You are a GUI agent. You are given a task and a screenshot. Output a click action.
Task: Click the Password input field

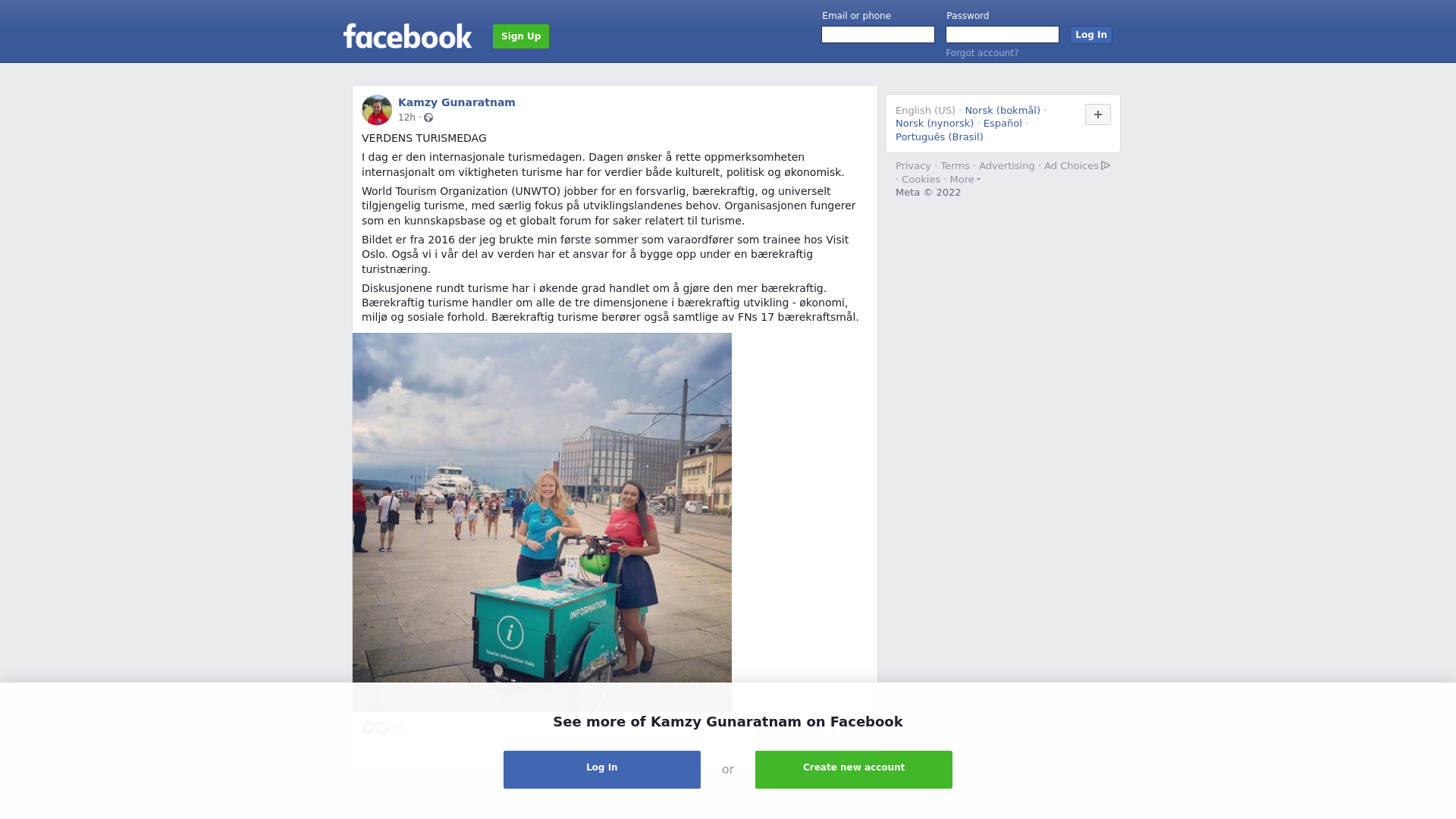pos(1003,35)
